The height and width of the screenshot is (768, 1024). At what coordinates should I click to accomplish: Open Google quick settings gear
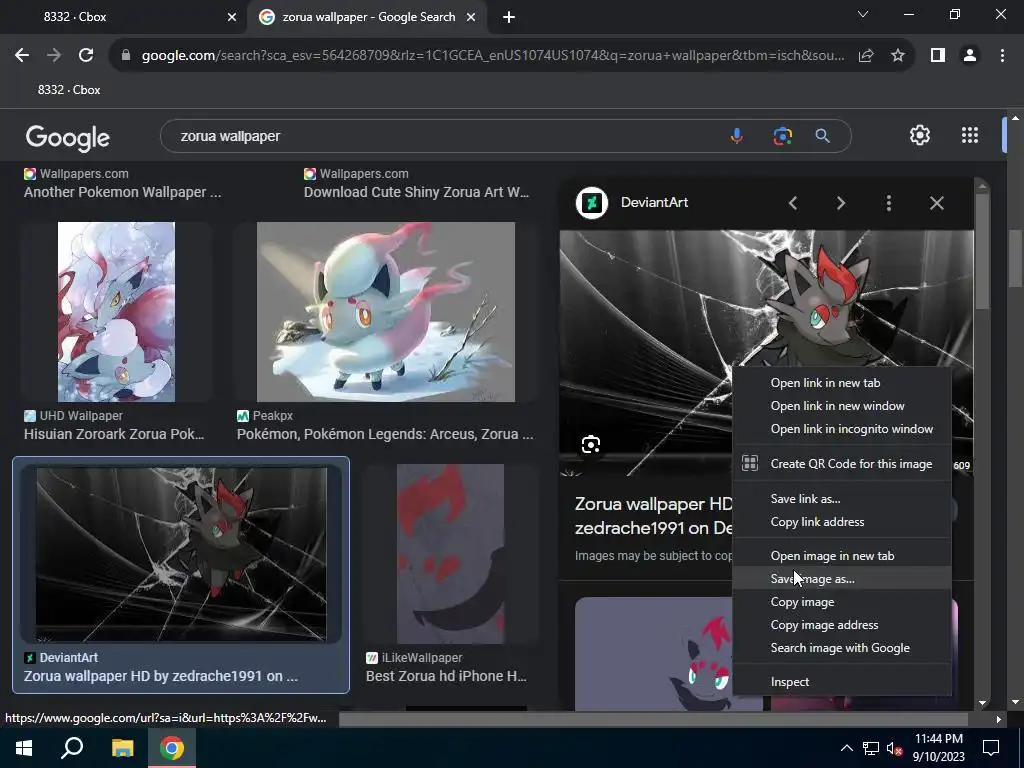[920, 135]
